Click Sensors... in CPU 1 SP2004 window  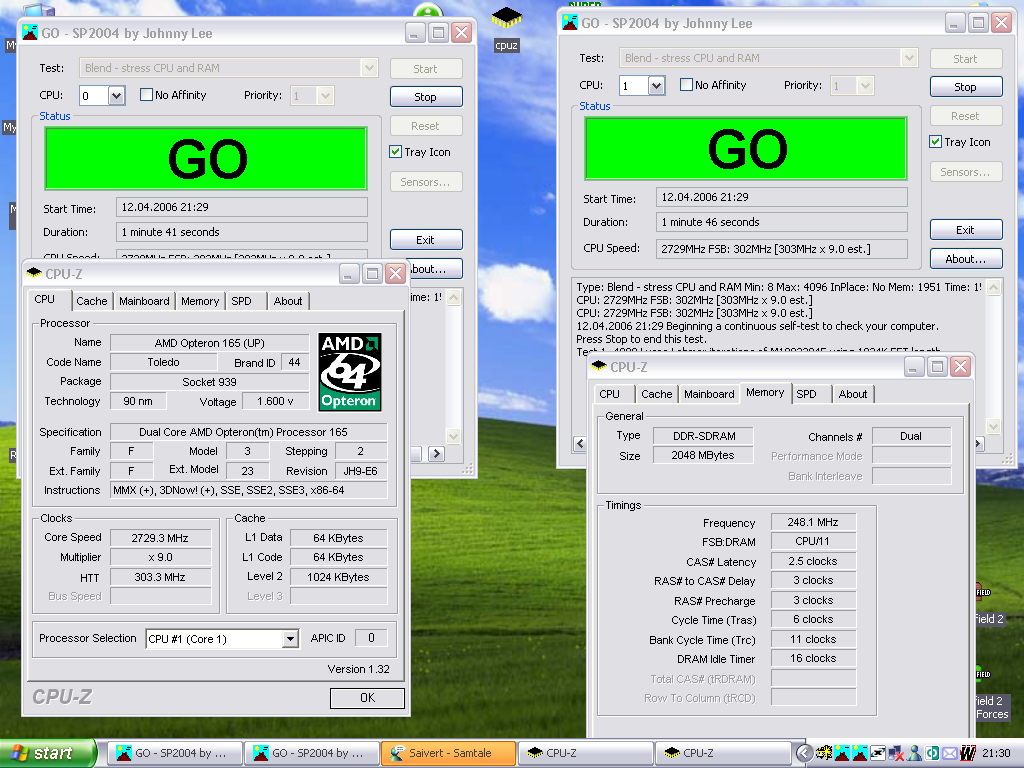point(965,172)
